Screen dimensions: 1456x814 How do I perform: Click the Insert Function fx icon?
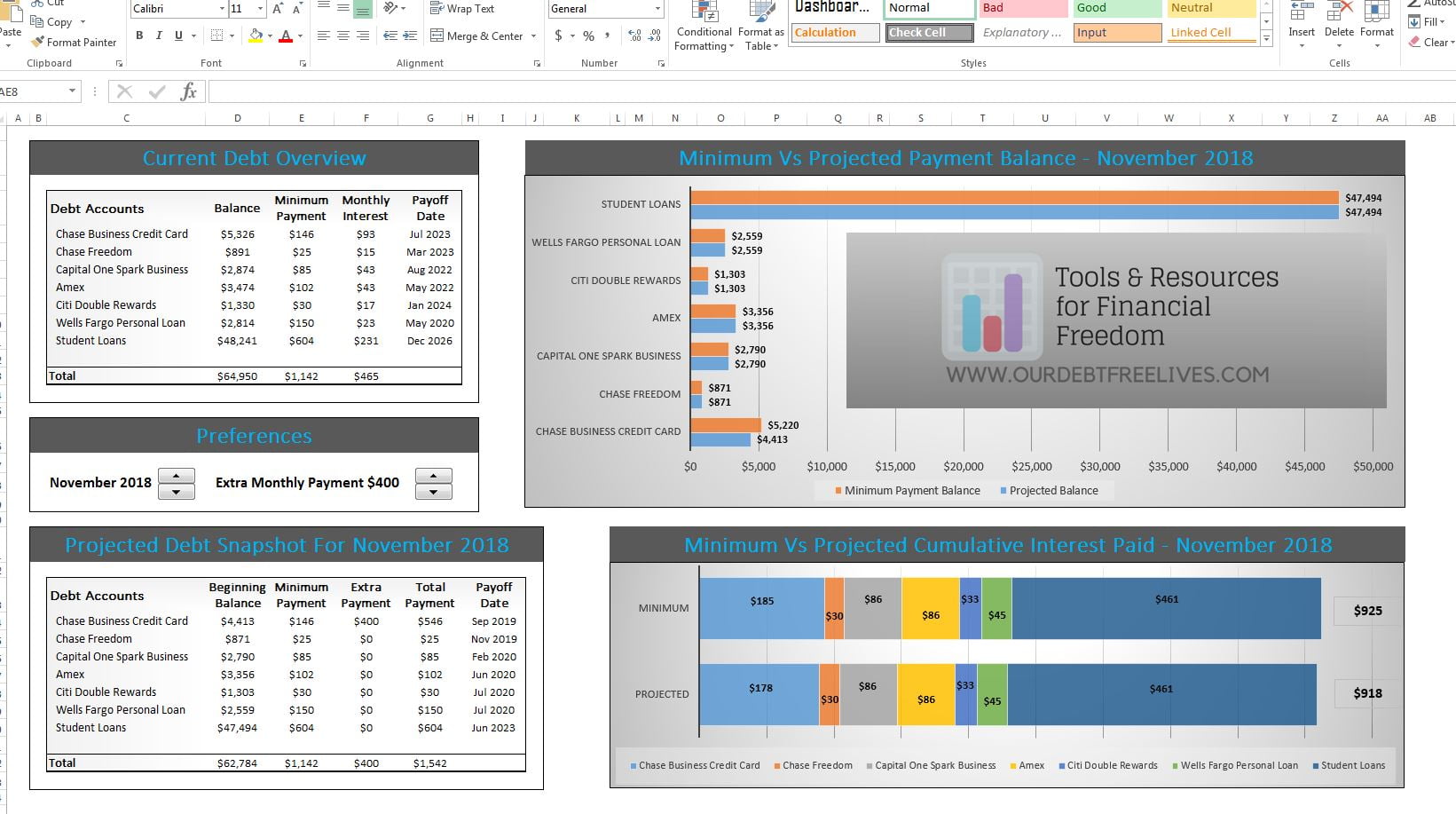click(x=188, y=91)
